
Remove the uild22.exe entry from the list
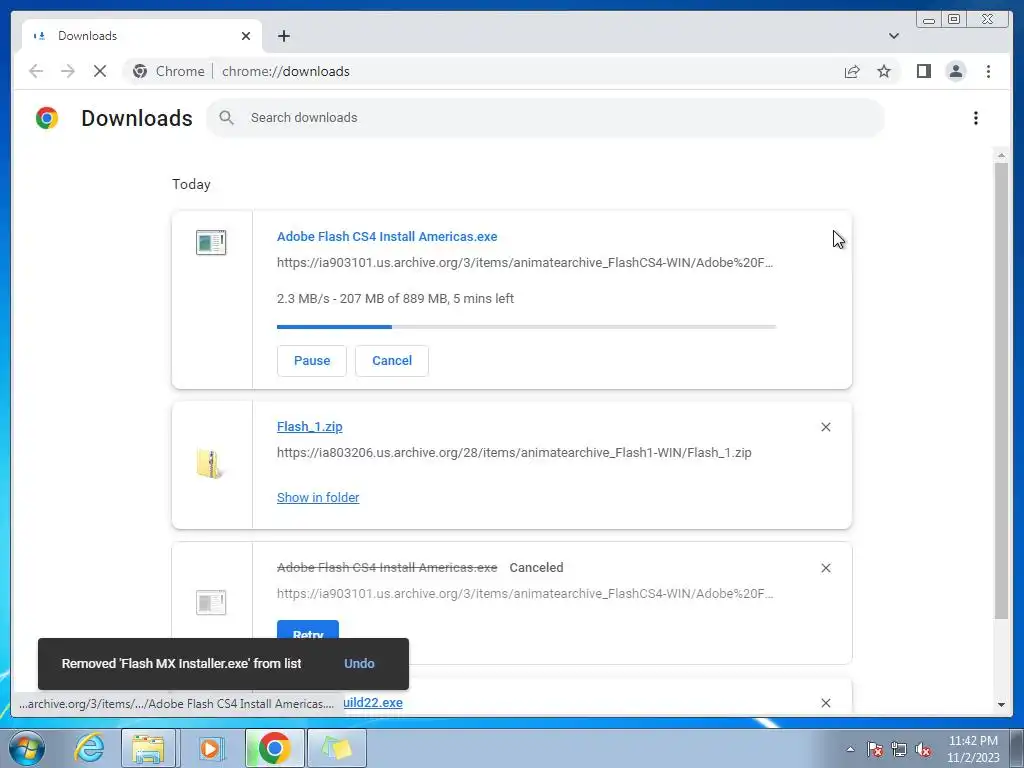coord(825,703)
